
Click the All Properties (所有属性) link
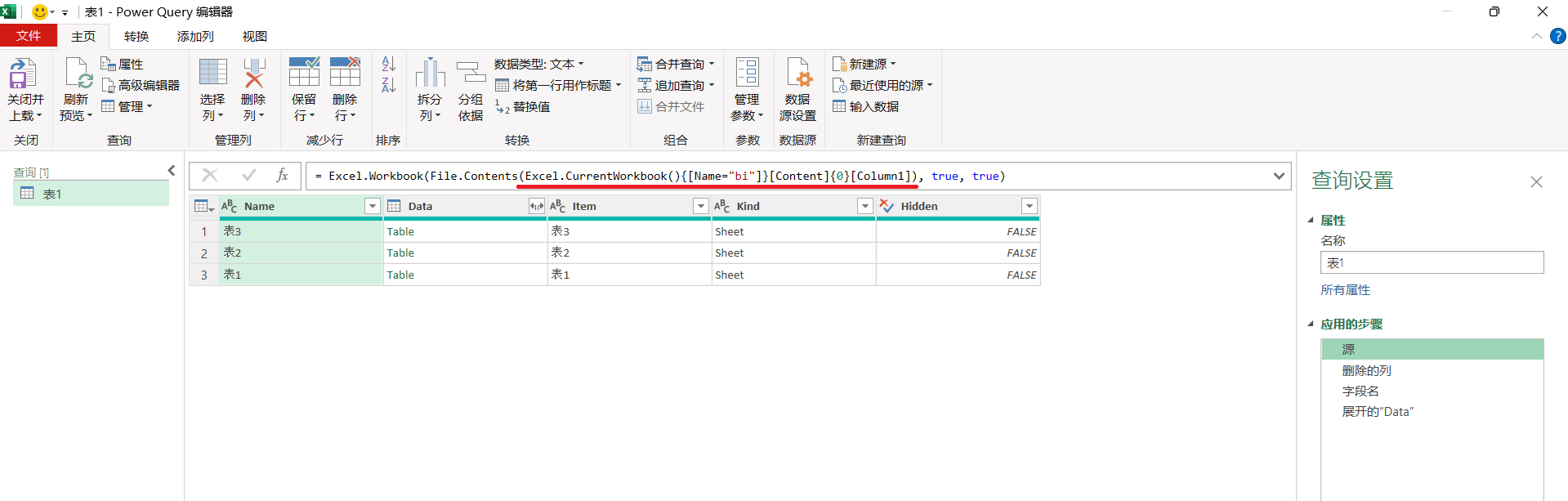click(x=1345, y=290)
